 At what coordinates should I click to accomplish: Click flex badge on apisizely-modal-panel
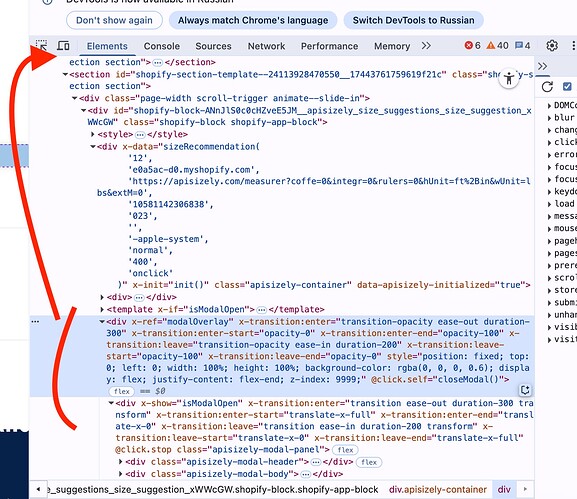(345, 450)
